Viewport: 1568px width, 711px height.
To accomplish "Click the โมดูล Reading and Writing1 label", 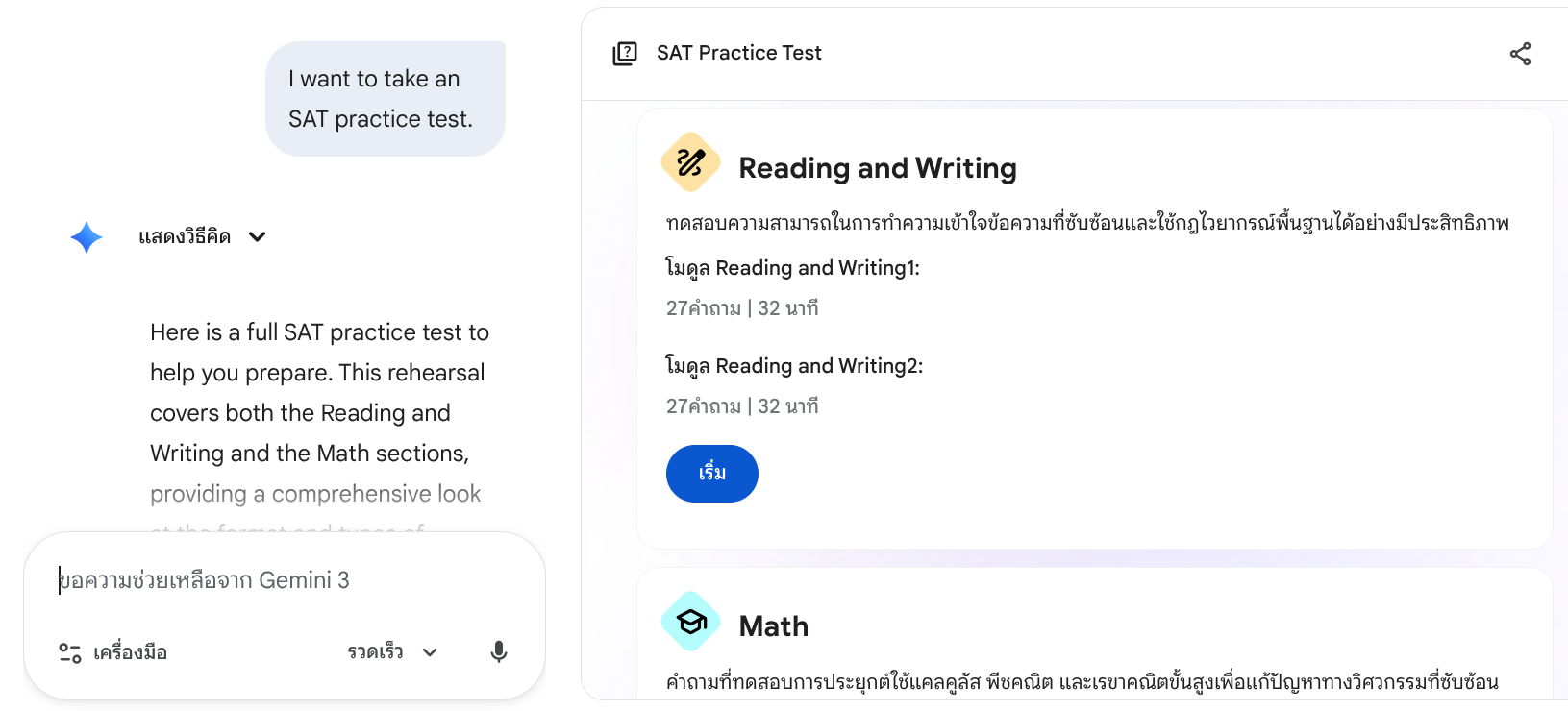I will [792, 268].
